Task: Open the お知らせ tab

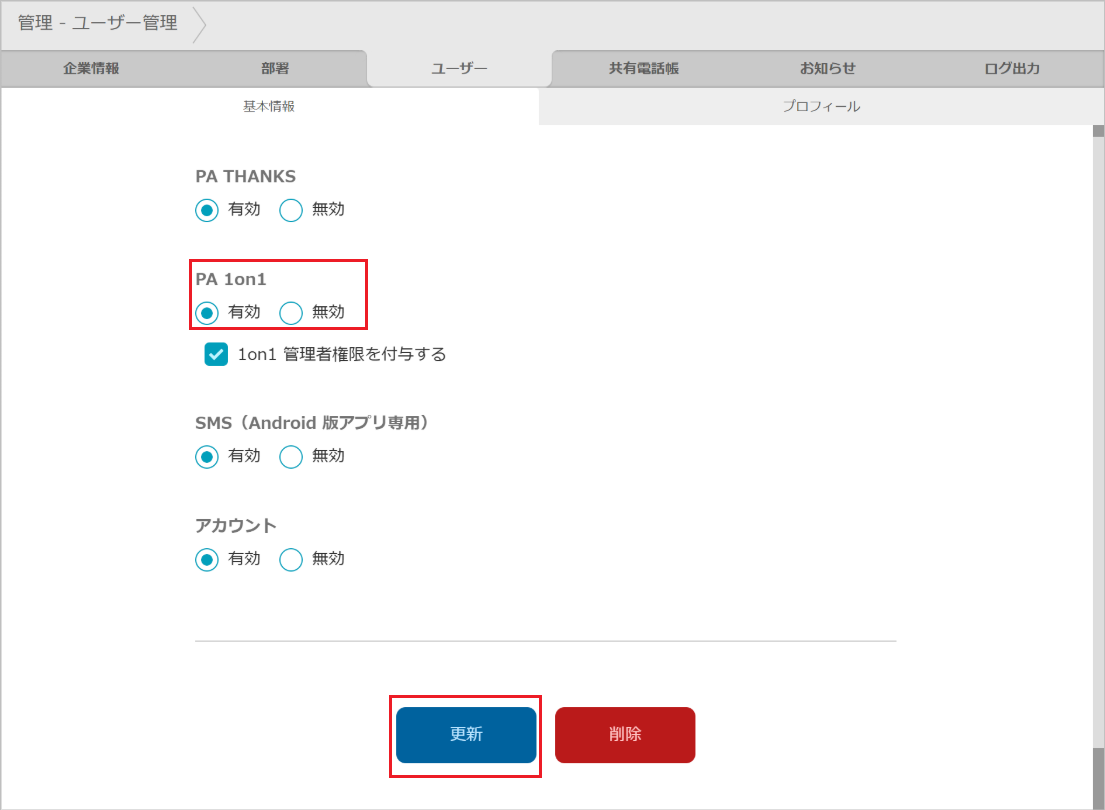Action: click(x=828, y=68)
